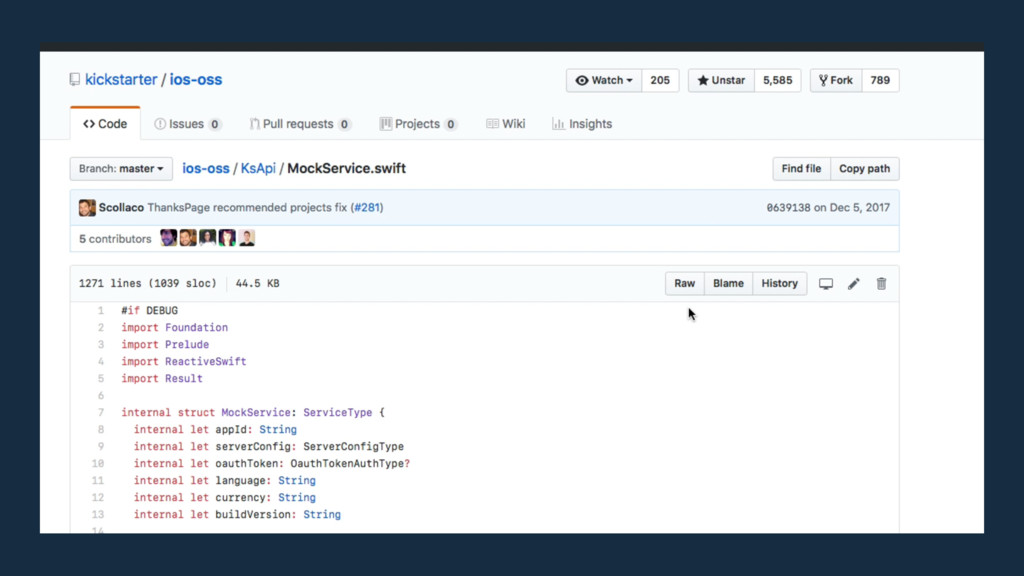The height and width of the screenshot is (576, 1024).
Task: Click line number 1
Action: [101, 311]
